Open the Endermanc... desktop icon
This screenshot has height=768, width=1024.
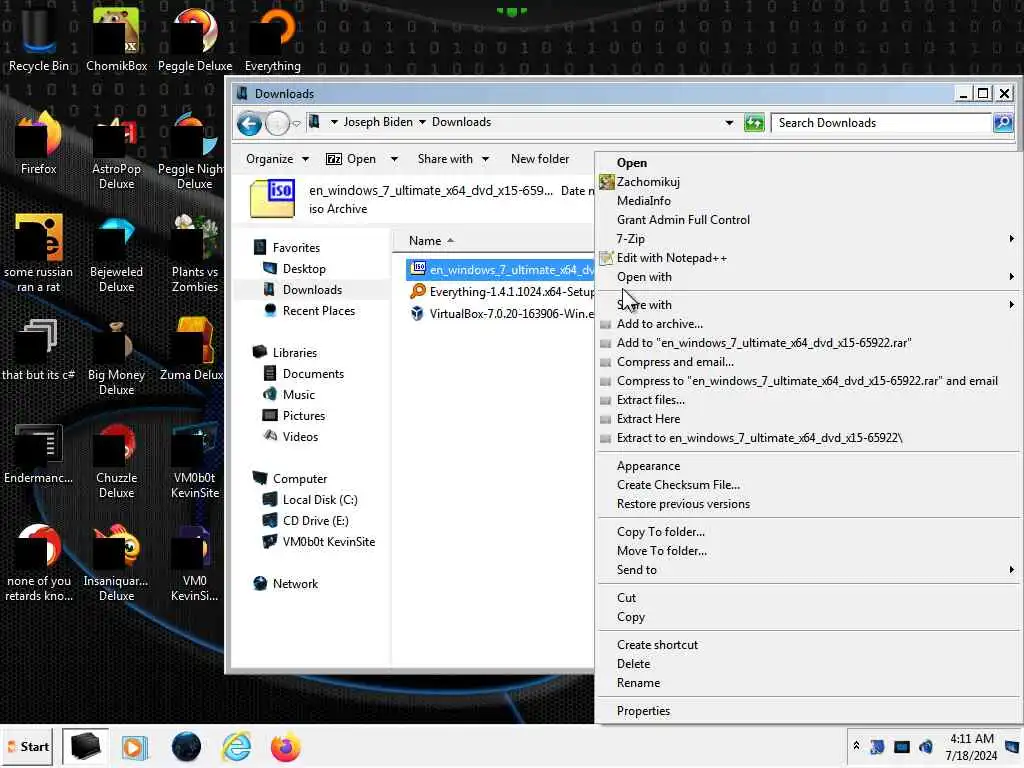coord(39,455)
